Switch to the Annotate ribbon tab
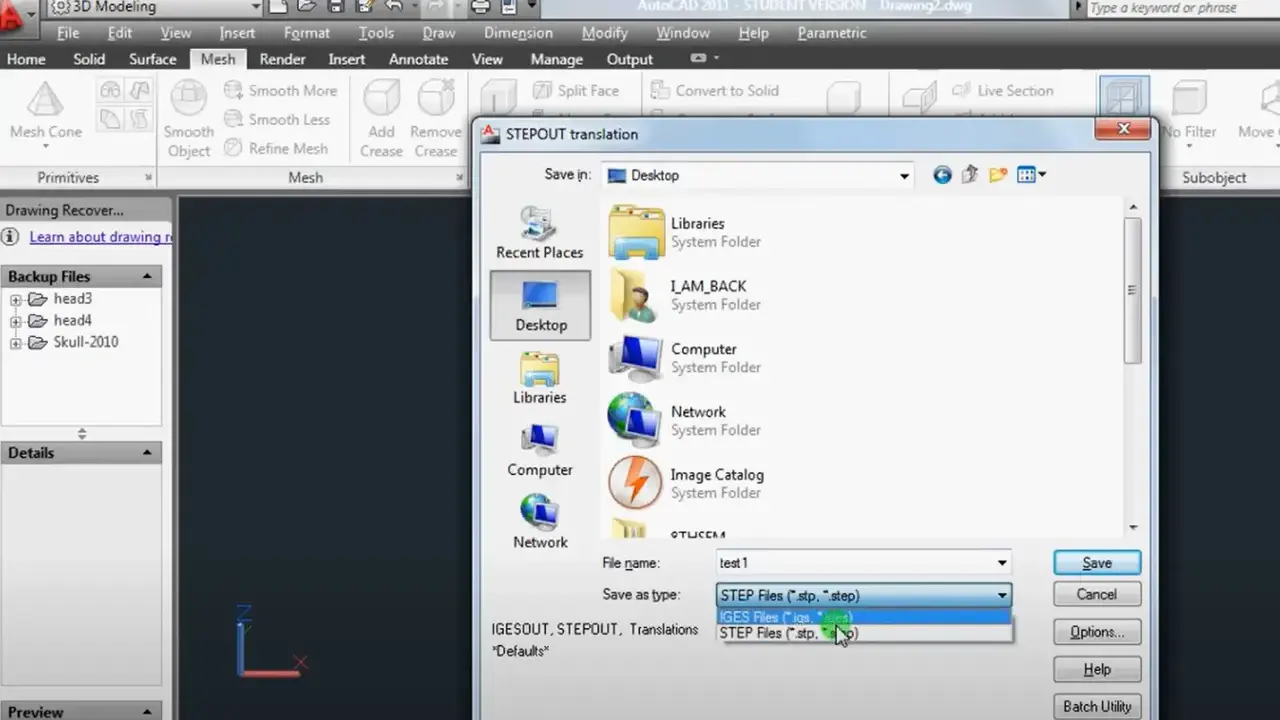The image size is (1280, 720). [x=418, y=59]
